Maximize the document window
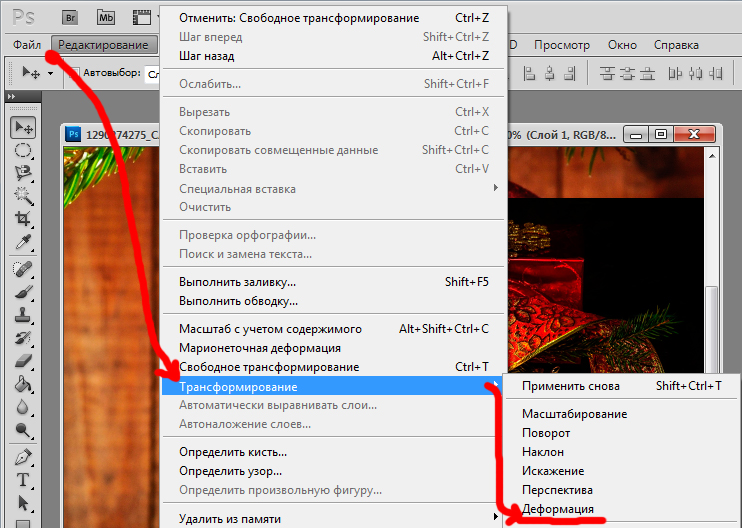 click(x=661, y=134)
